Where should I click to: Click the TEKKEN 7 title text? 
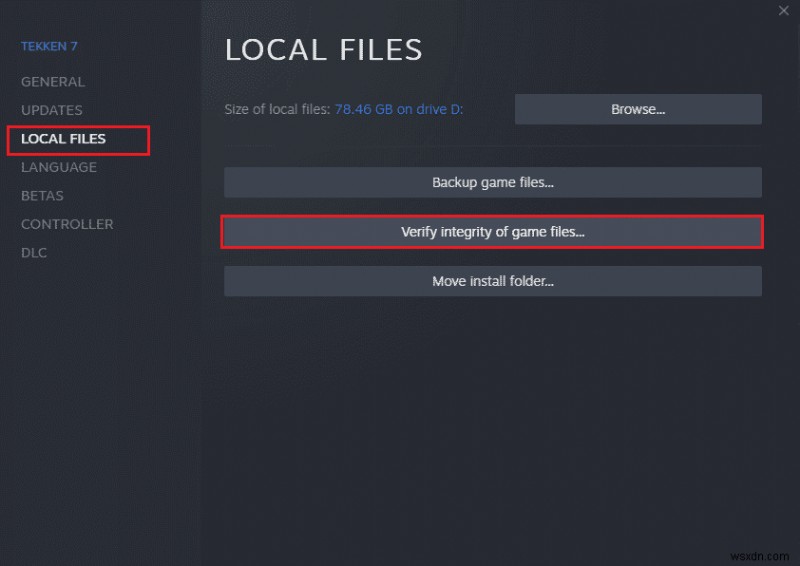[x=49, y=46]
